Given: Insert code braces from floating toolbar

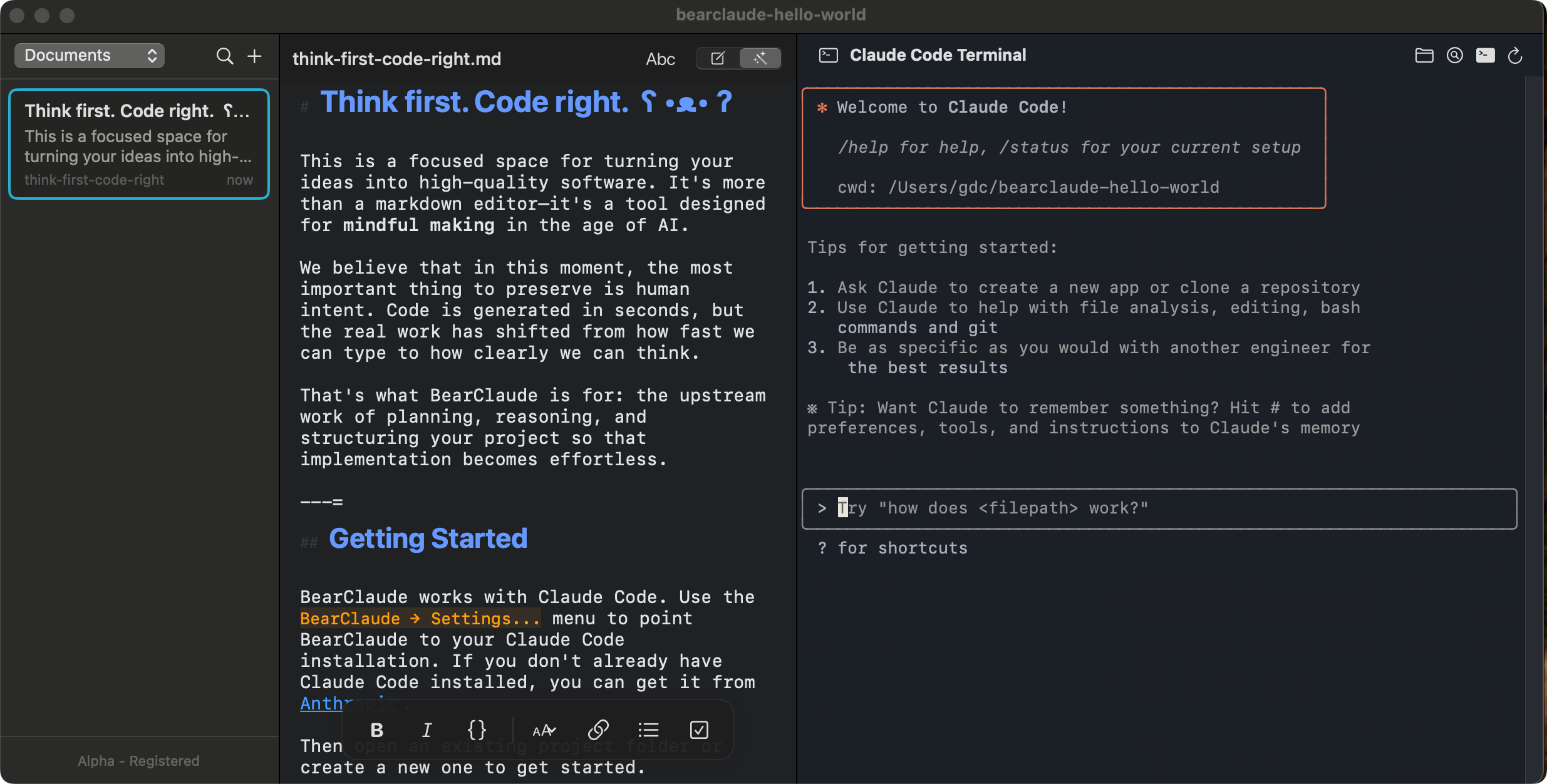Looking at the screenshot, I should pyautogui.click(x=477, y=730).
